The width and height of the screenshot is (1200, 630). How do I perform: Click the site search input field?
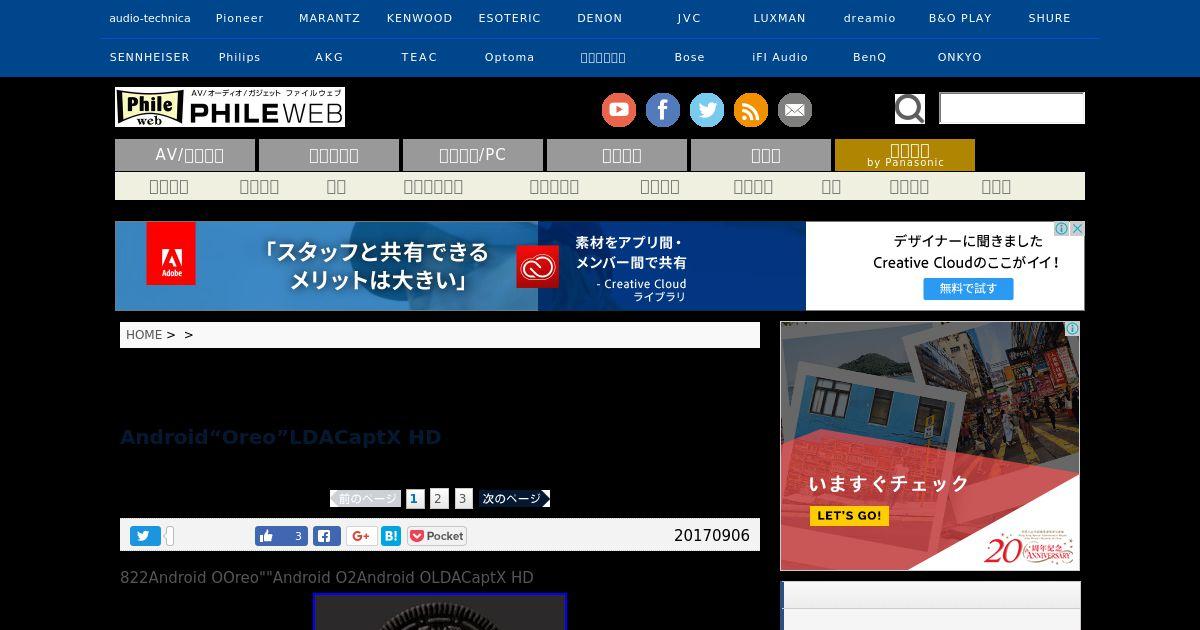[1012, 108]
